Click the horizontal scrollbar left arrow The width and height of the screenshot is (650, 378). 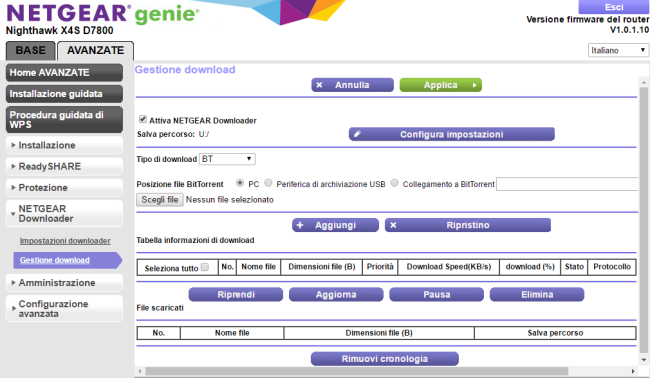(x=140, y=371)
